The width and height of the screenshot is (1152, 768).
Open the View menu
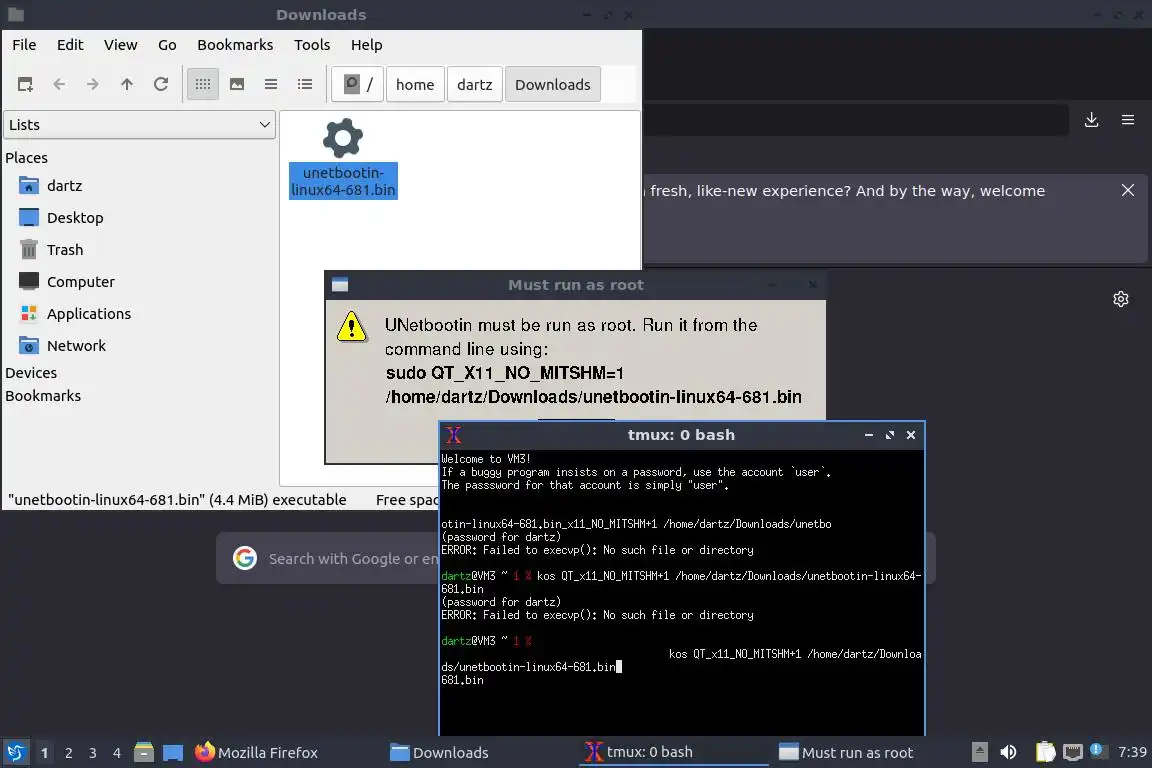click(120, 45)
